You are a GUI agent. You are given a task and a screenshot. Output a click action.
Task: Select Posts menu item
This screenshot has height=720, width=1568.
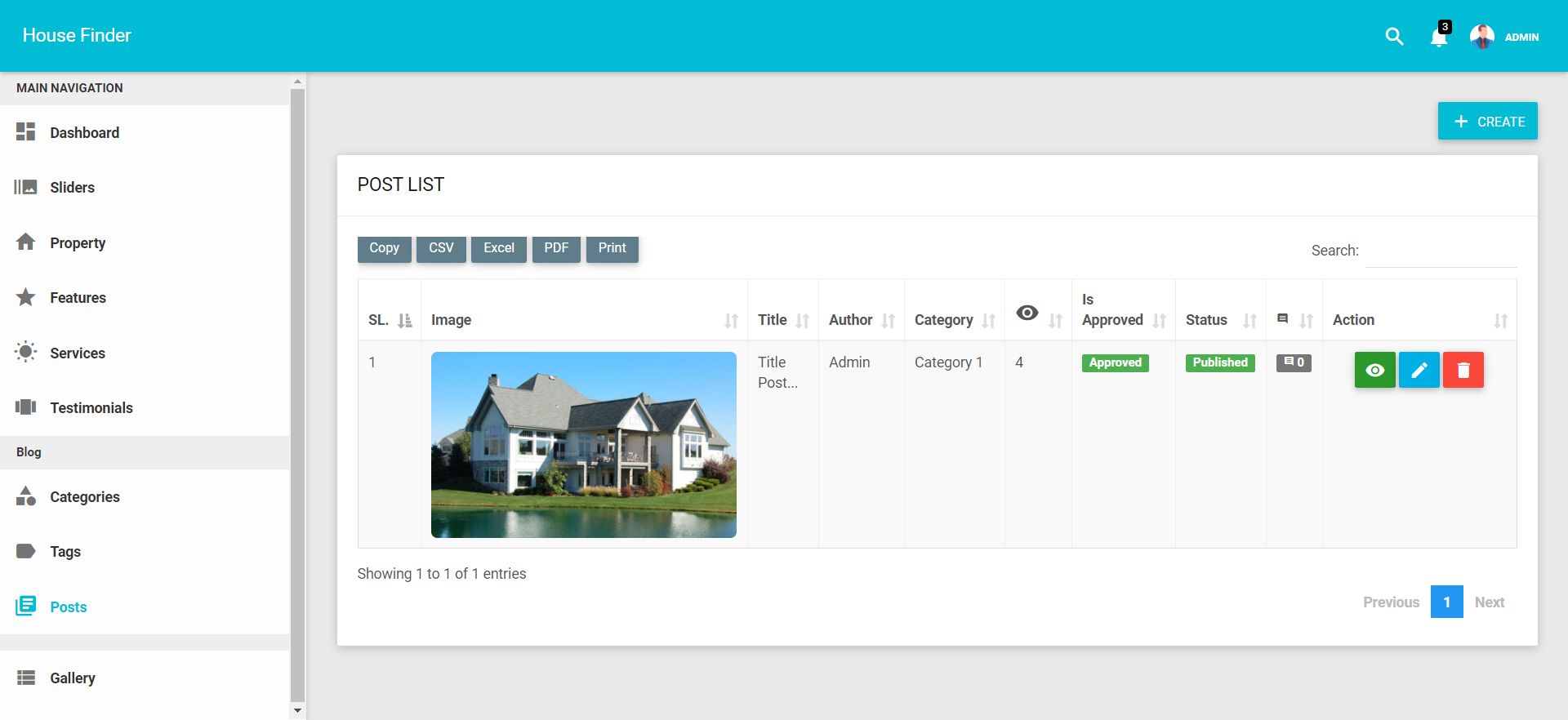(x=145, y=607)
